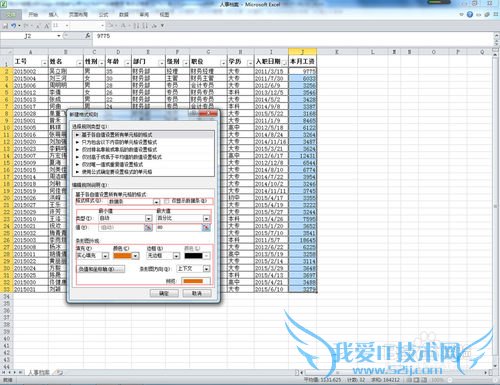This screenshot has height=385, width=500.
Task: Switch to the 页面布局 ribbon tab
Action: click(78, 15)
